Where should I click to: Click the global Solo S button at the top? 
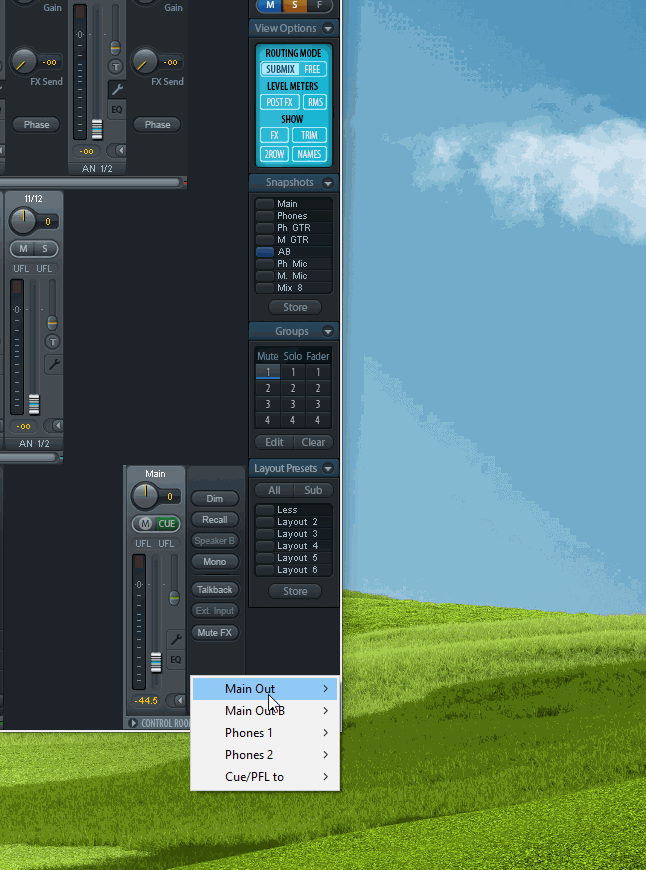(x=294, y=5)
